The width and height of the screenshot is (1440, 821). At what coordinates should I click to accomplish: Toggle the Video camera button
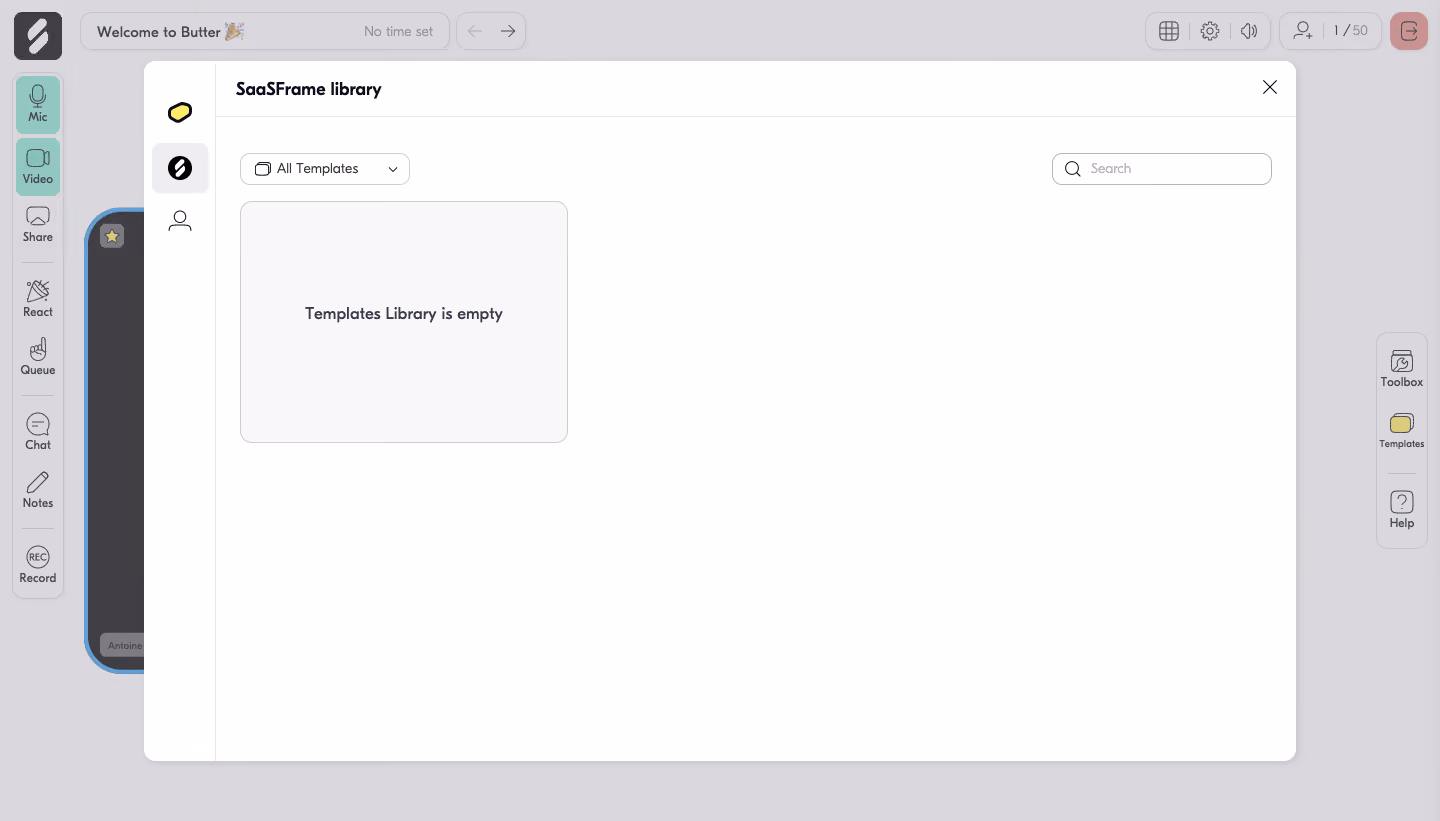point(38,167)
